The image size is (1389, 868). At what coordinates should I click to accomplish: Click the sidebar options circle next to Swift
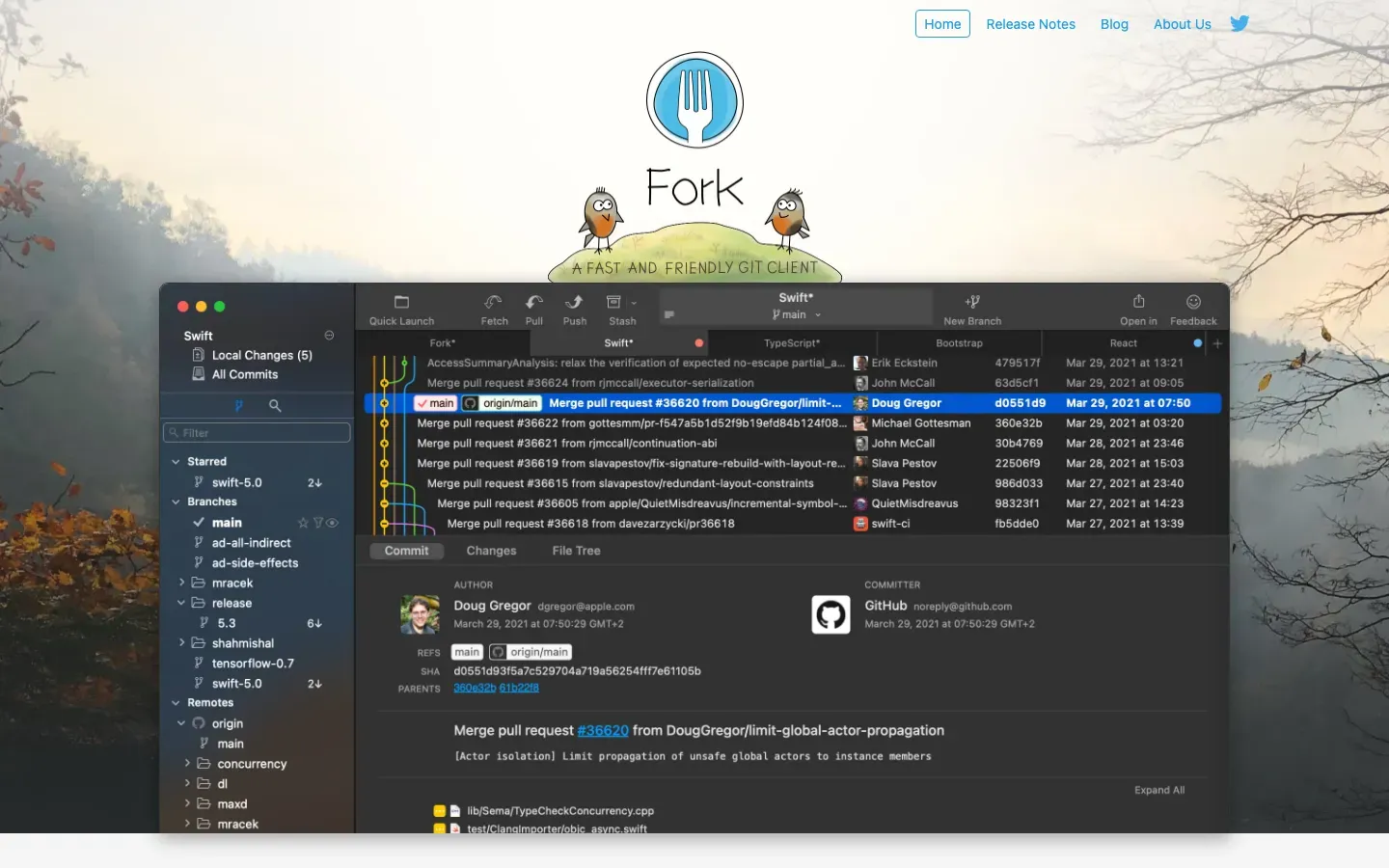329,336
